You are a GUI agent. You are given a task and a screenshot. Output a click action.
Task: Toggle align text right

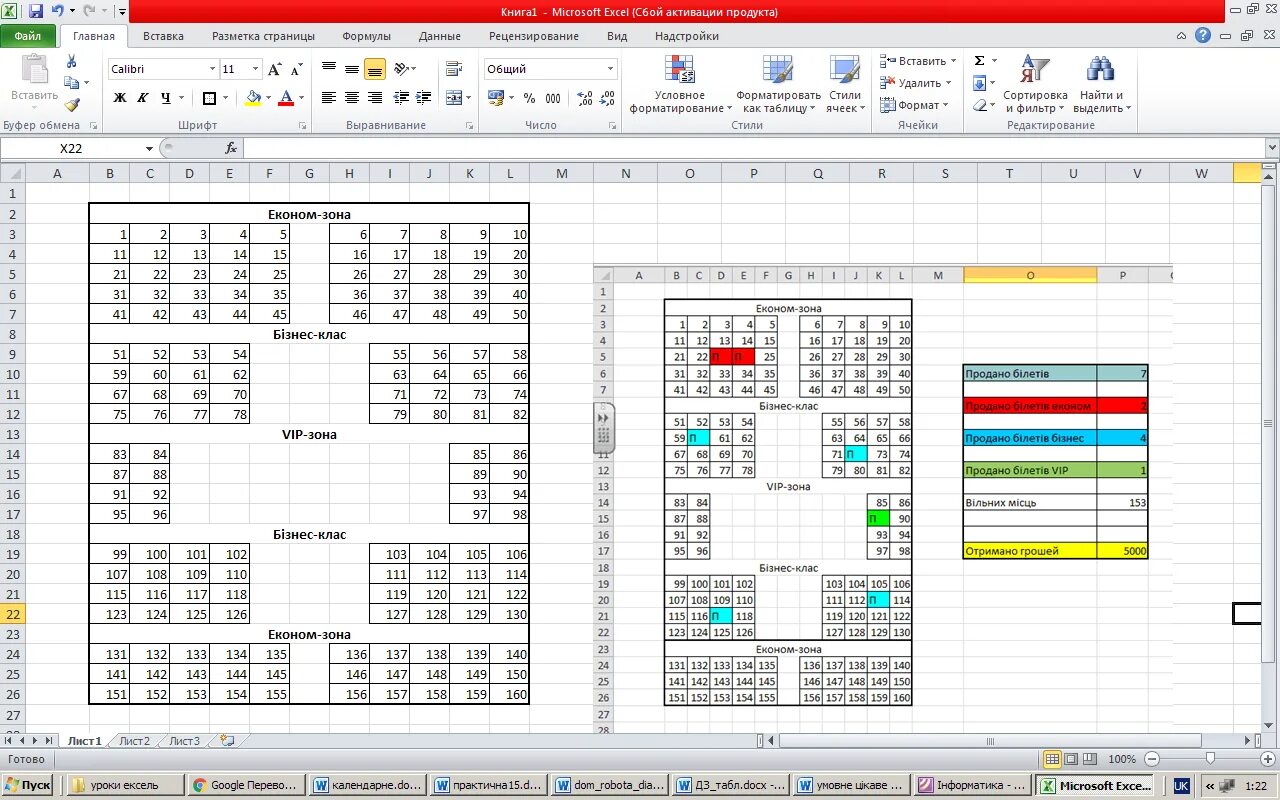pos(375,97)
